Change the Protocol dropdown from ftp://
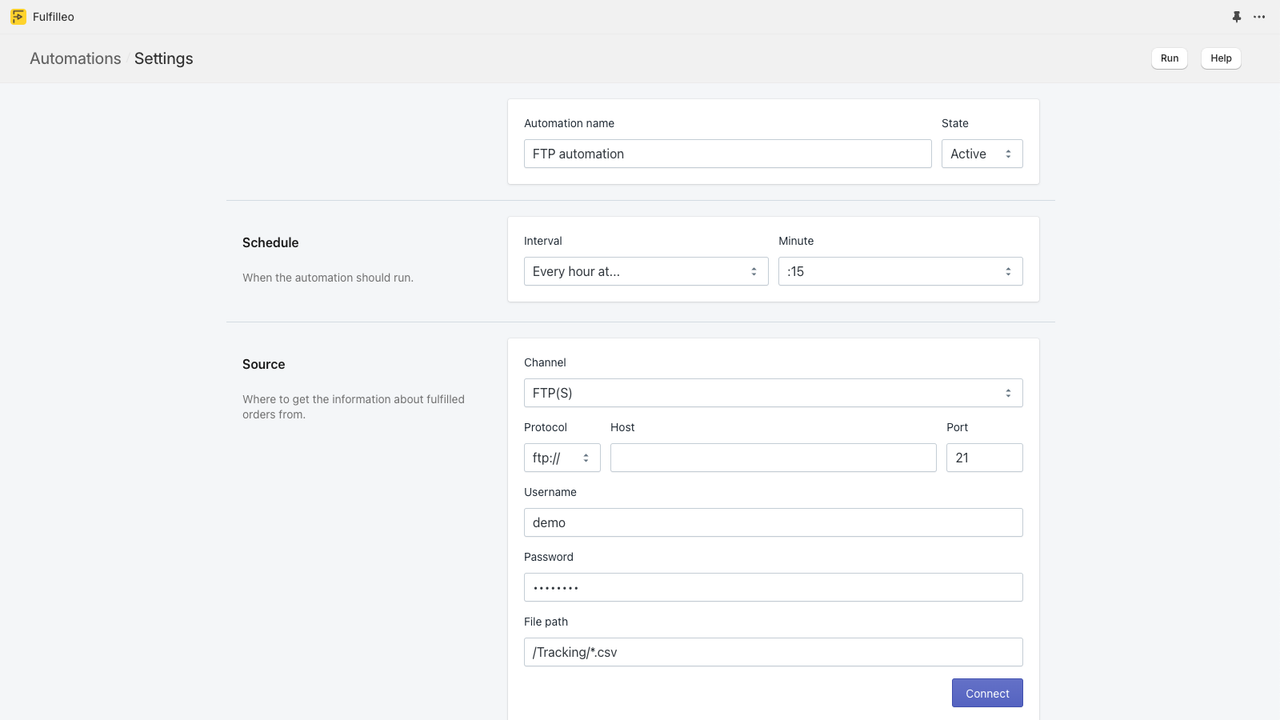Image resolution: width=1280 pixels, height=720 pixels. coord(562,457)
